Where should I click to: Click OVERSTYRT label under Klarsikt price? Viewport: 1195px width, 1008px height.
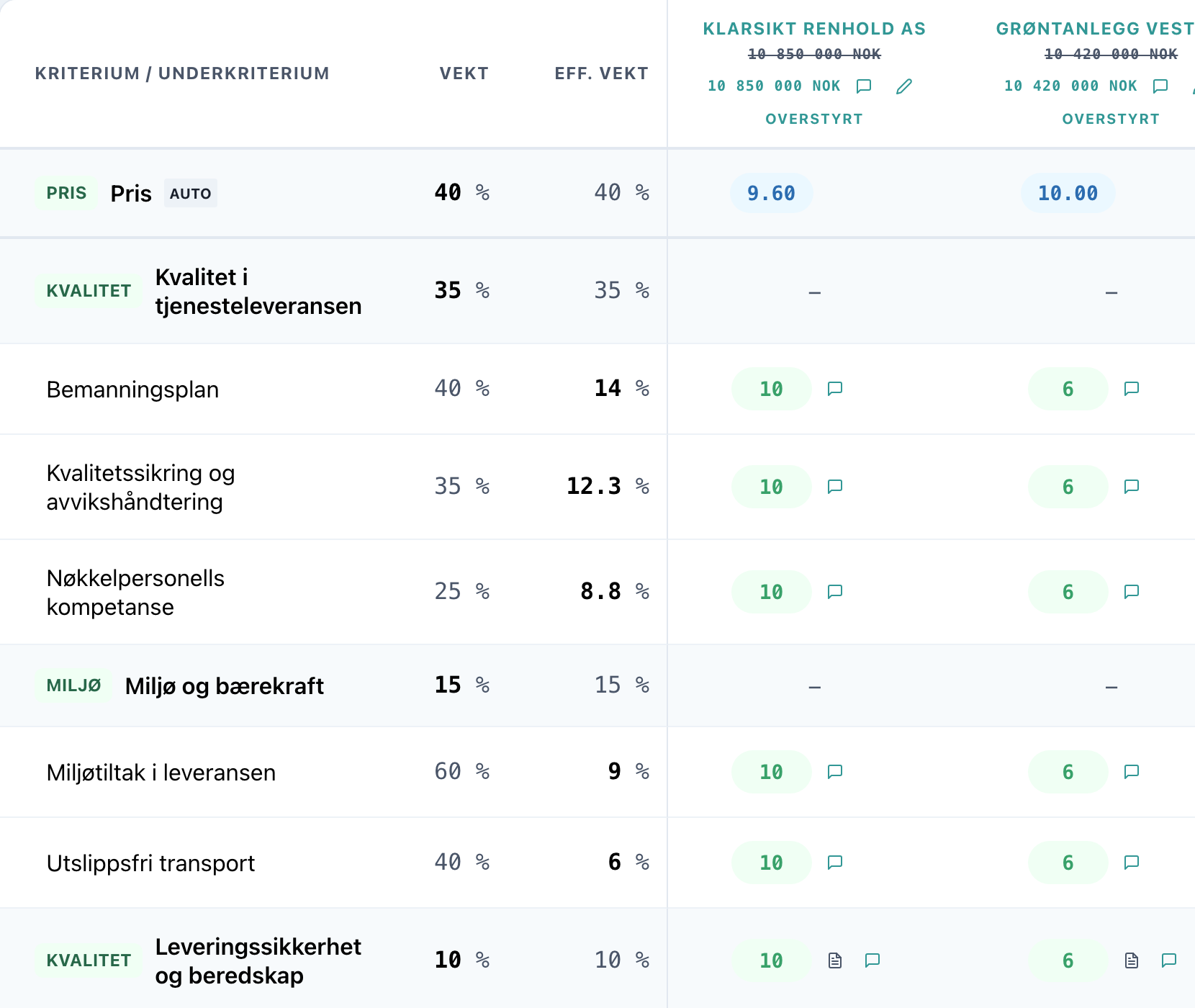[x=814, y=120]
